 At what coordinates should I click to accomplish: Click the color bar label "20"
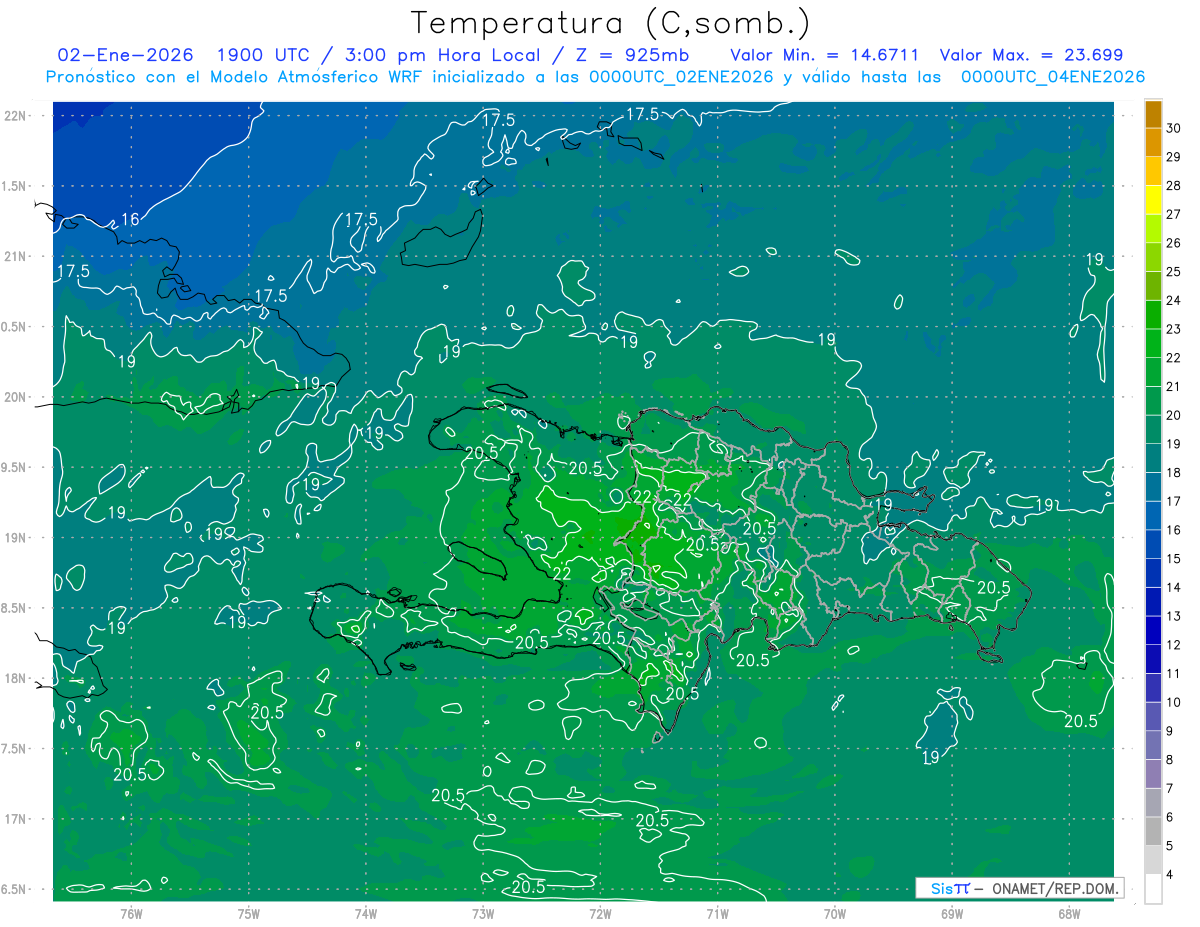pos(1174,415)
